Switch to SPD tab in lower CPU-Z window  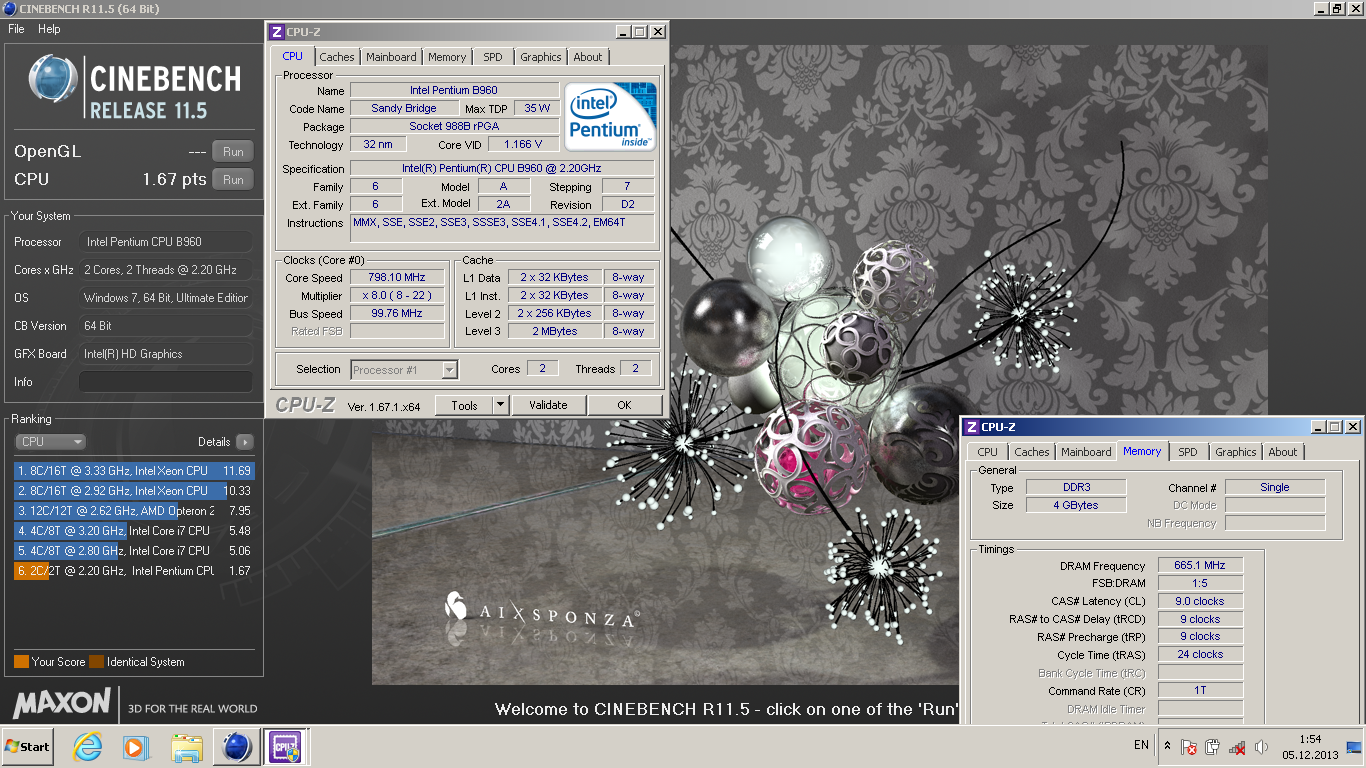(1188, 452)
